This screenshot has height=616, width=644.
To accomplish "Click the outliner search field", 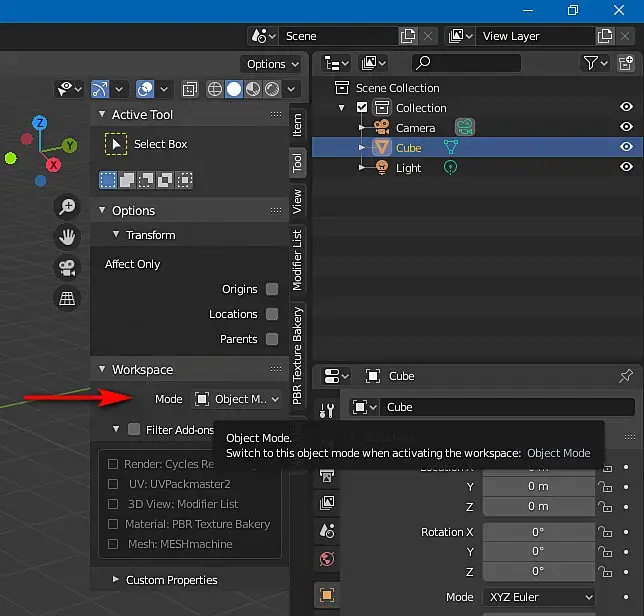I will [466, 63].
